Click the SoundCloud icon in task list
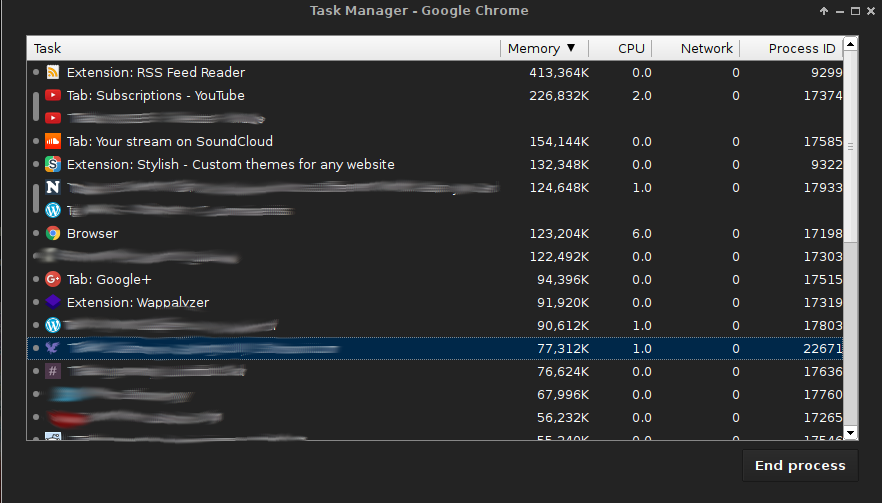The height and width of the screenshot is (503, 882). coord(53,142)
